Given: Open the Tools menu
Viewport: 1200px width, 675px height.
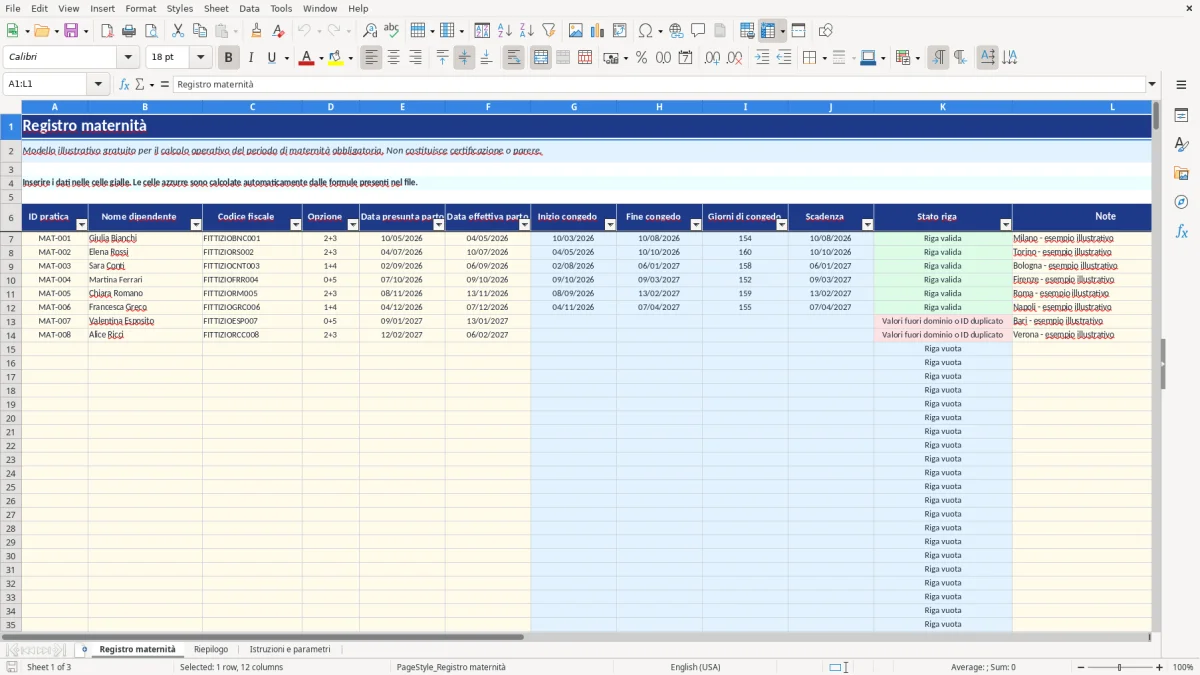Looking at the screenshot, I should (x=281, y=8).
